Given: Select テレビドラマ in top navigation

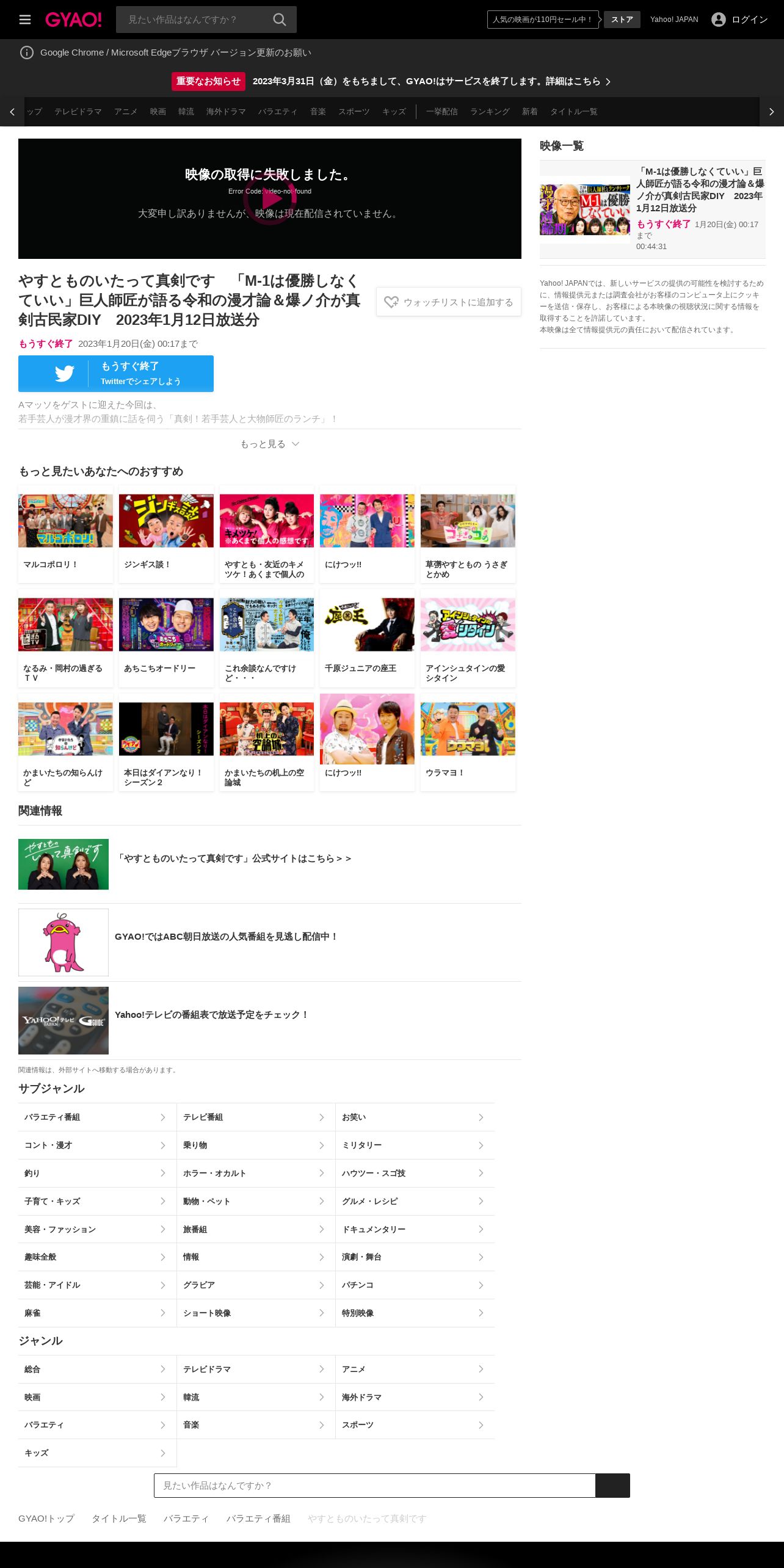Looking at the screenshot, I should (x=78, y=112).
